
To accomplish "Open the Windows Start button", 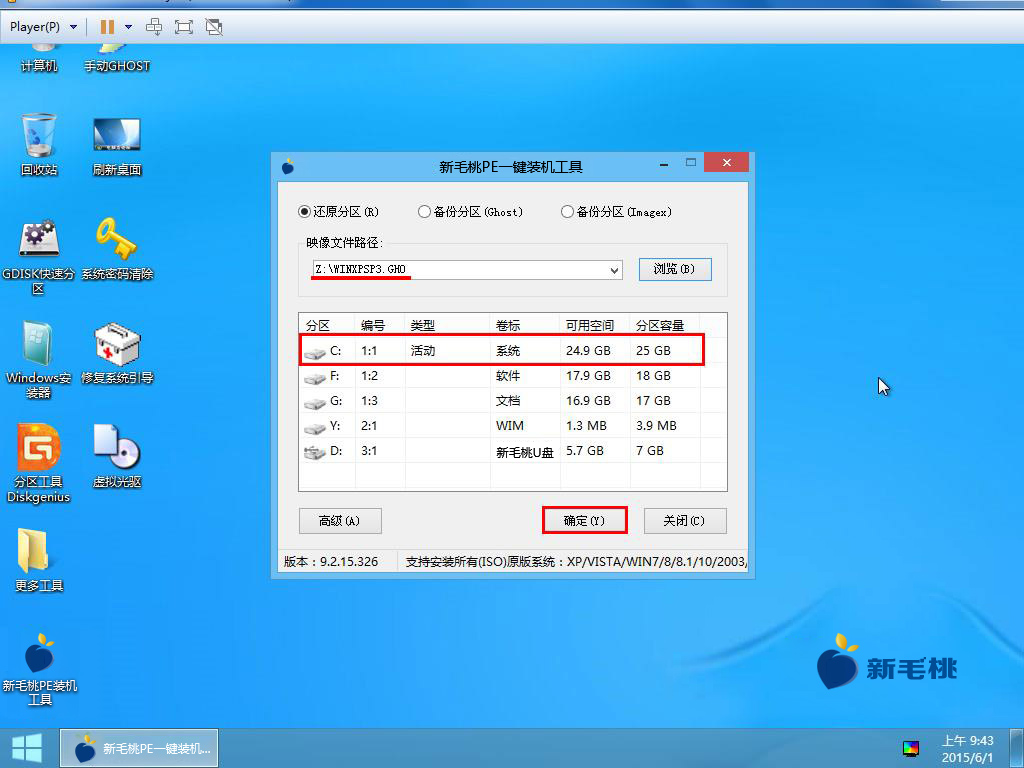I will tap(27, 748).
